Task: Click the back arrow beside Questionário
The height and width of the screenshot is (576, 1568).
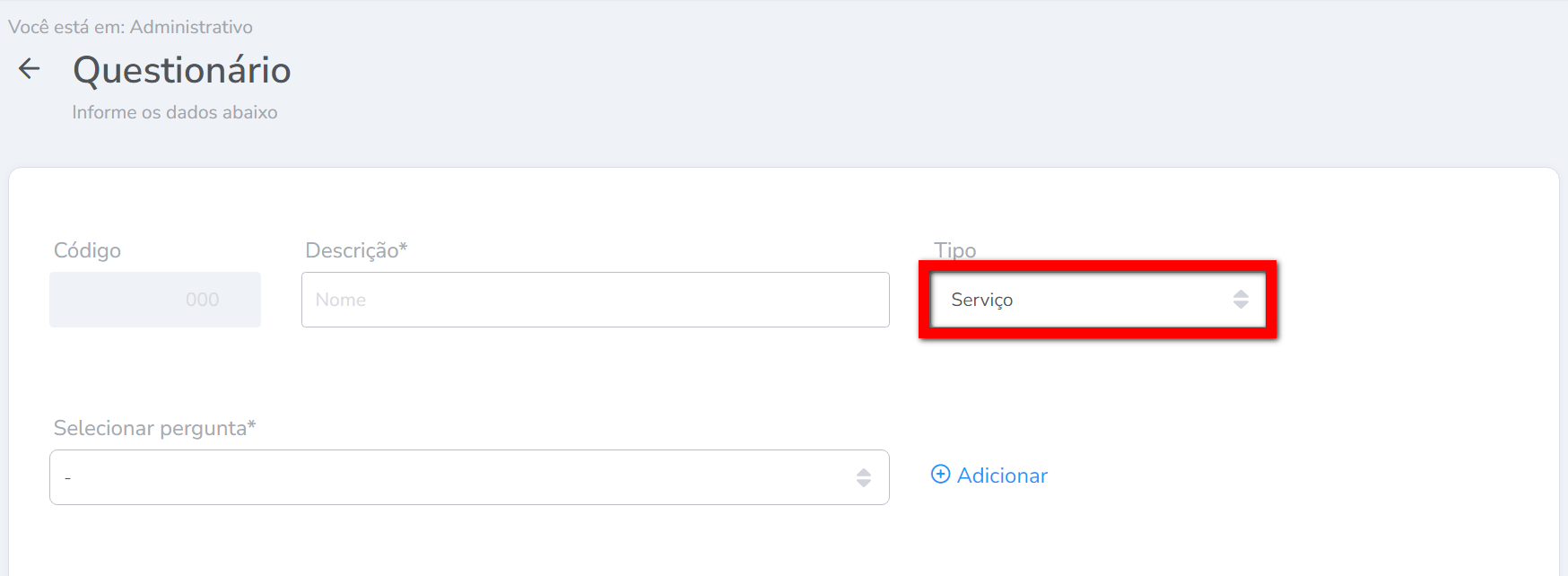Action: 30,69
